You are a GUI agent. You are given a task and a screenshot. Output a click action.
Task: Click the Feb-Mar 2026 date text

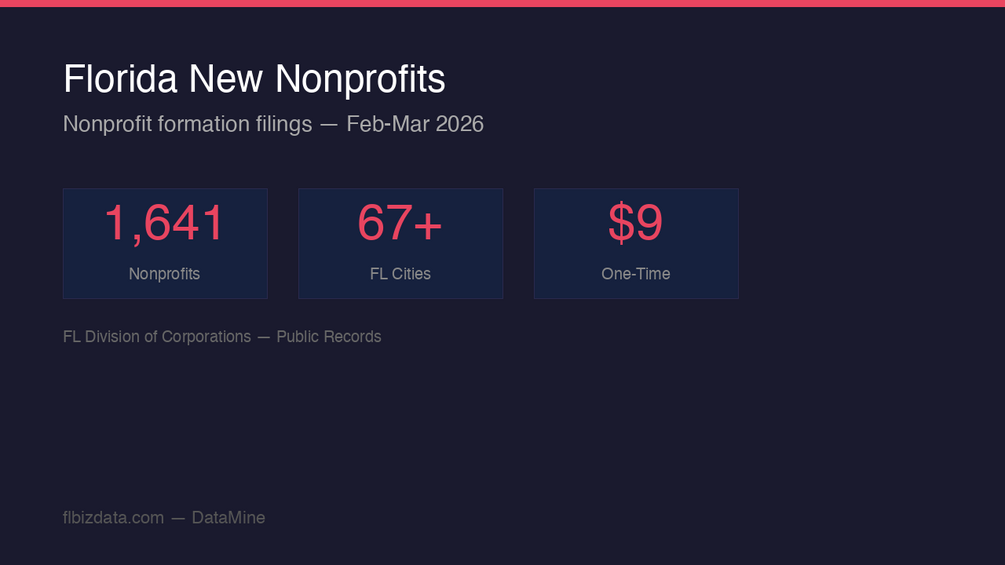tap(415, 124)
